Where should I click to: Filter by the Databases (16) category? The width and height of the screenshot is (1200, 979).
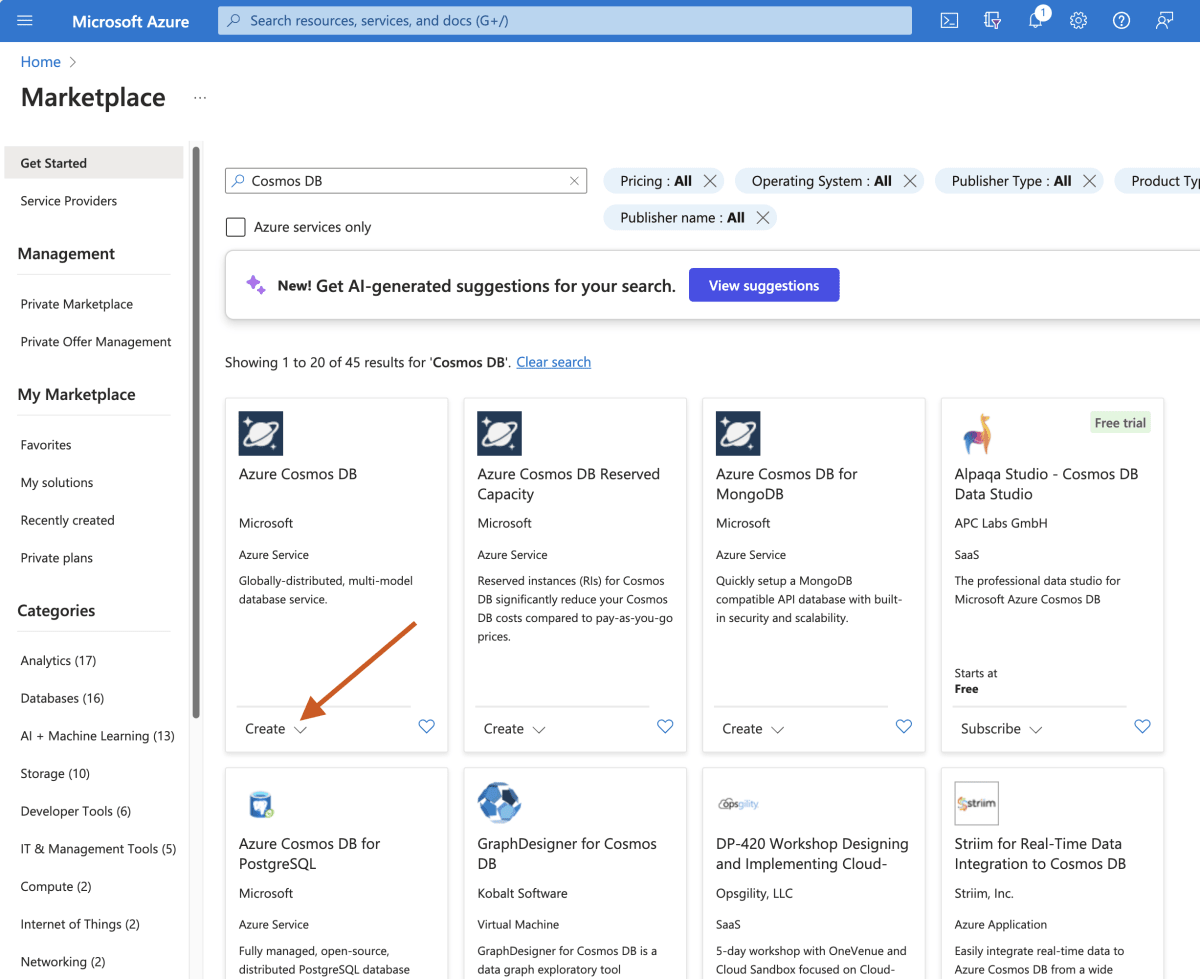tap(62, 698)
